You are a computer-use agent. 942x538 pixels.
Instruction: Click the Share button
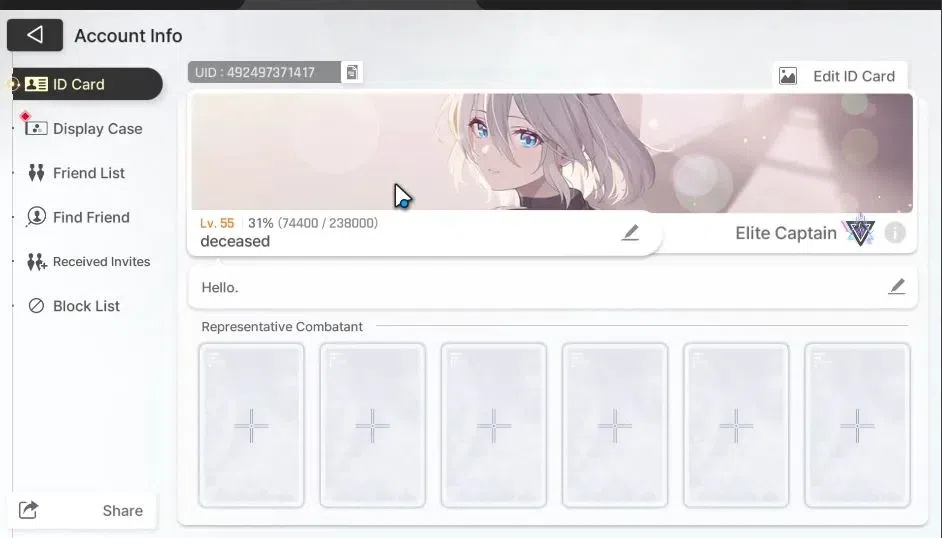point(82,511)
